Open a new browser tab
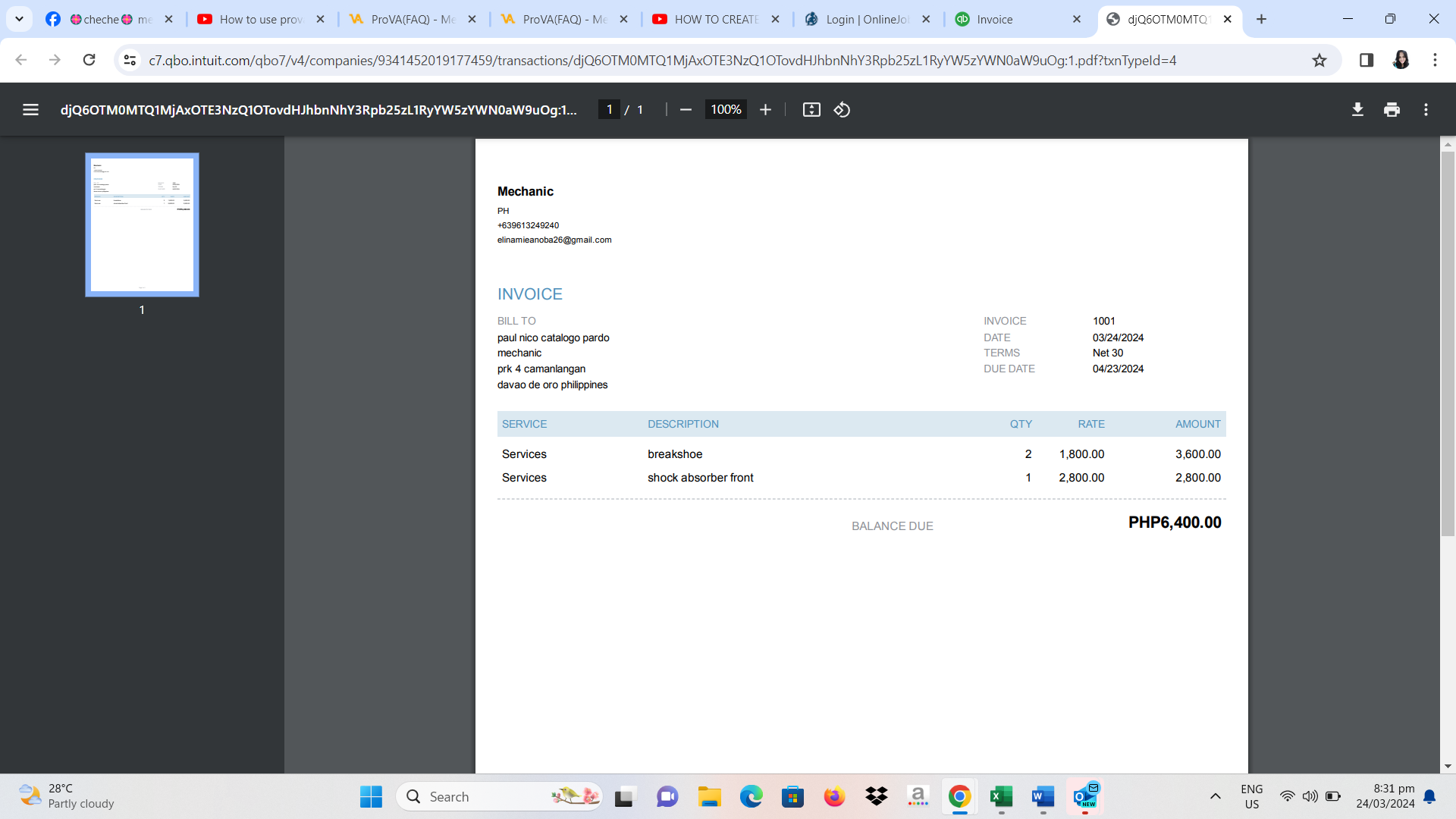This screenshot has height=819, width=1456. click(1261, 19)
